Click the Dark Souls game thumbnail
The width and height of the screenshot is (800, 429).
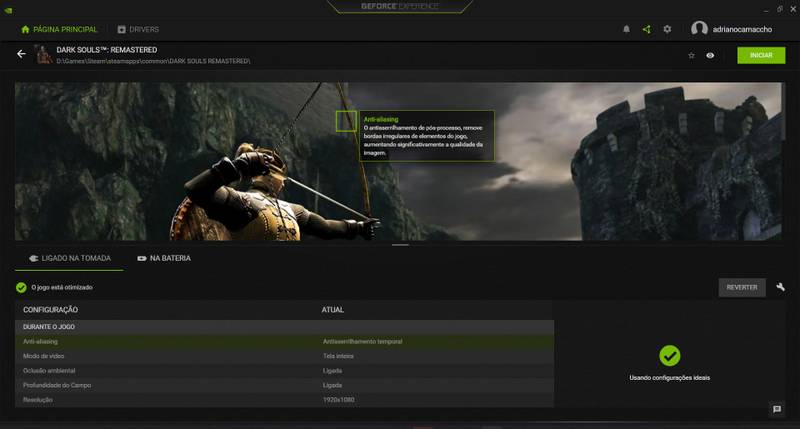[44, 55]
